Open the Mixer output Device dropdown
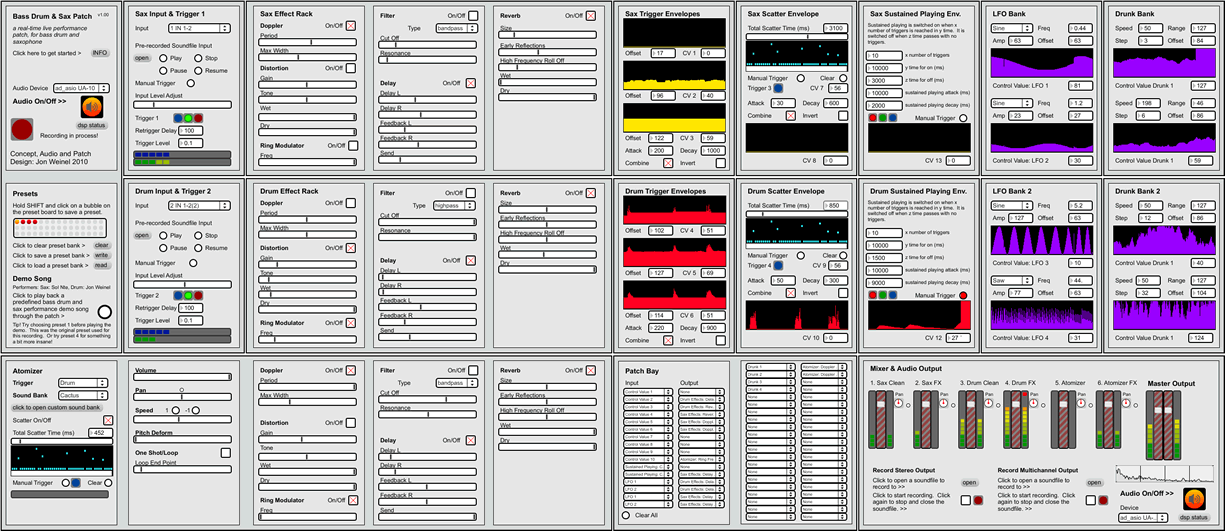The image size is (1225, 531). click(x=1141, y=517)
